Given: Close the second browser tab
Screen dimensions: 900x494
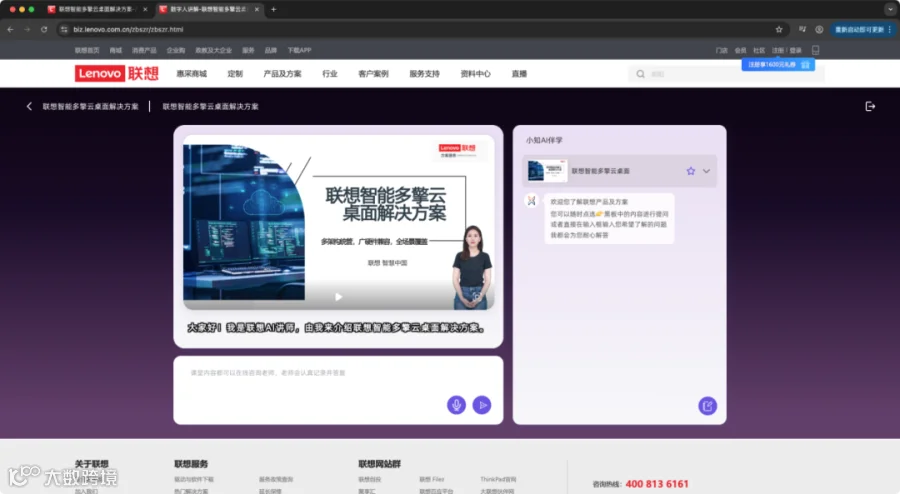Looking at the screenshot, I should pyautogui.click(x=257, y=9).
